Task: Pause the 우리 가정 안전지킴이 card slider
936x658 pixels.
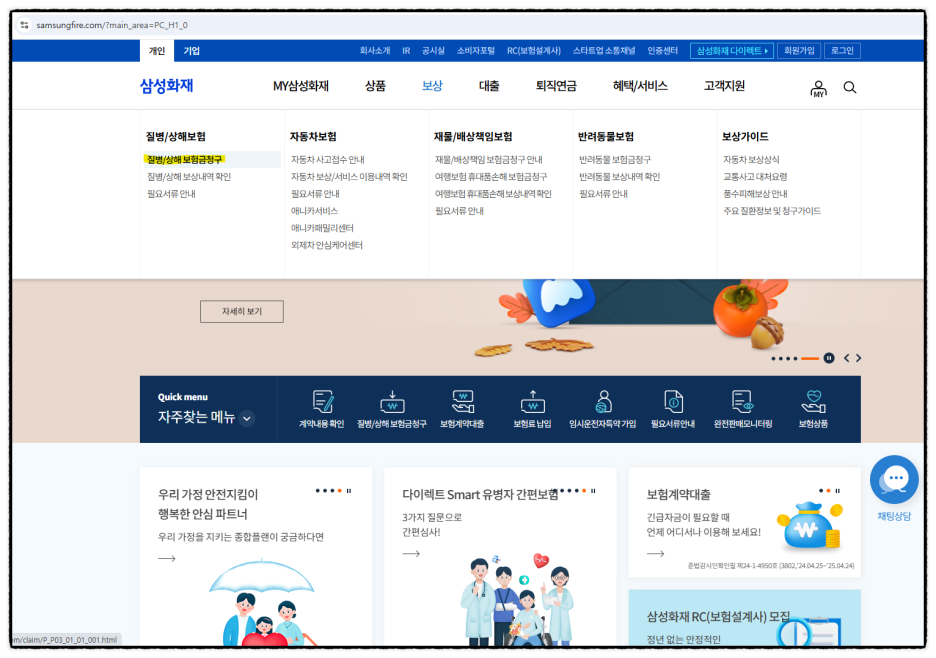Action: (349, 491)
